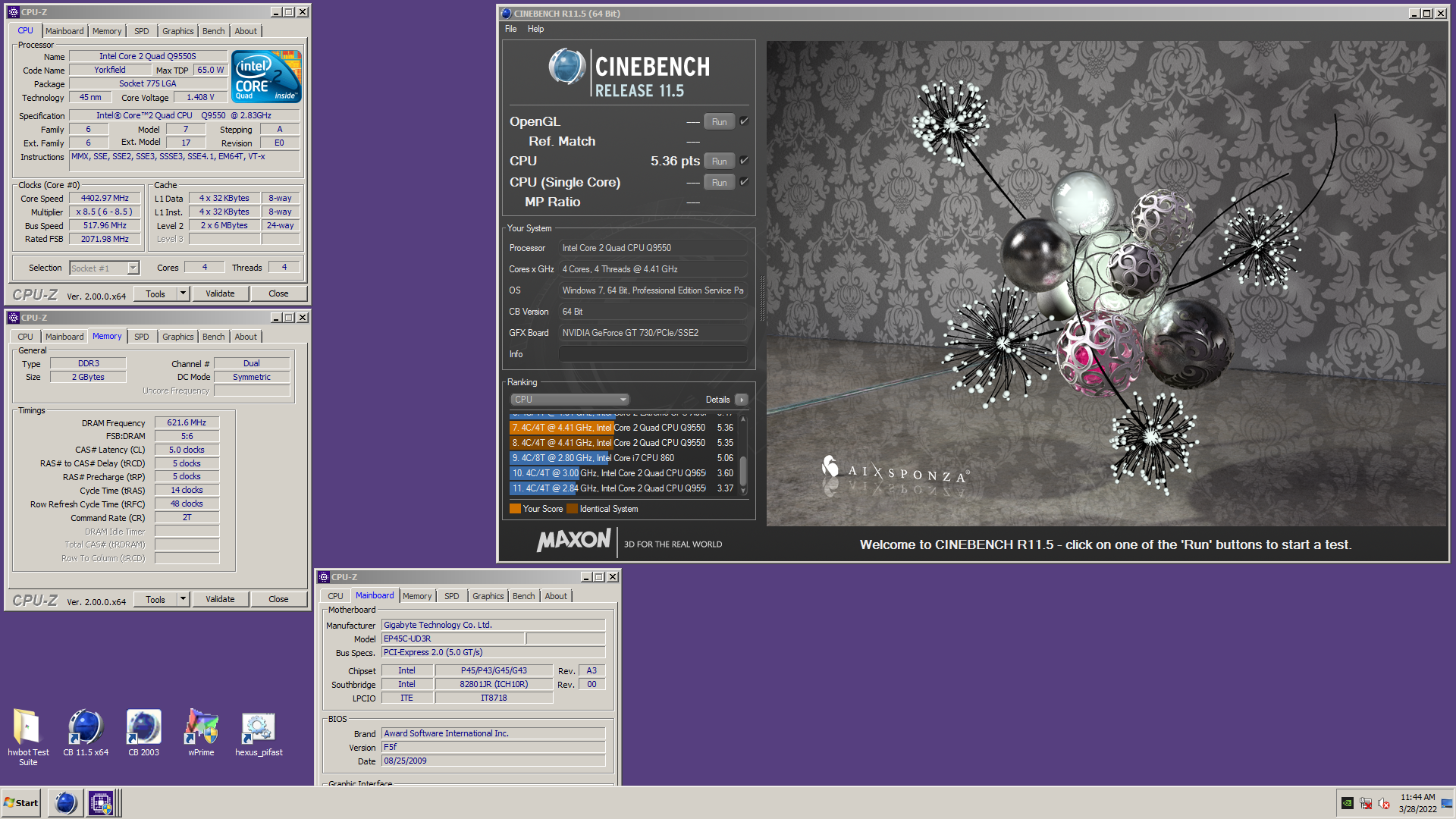
Task: Click the NVIDIA system tray icon
Action: tap(1347, 803)
